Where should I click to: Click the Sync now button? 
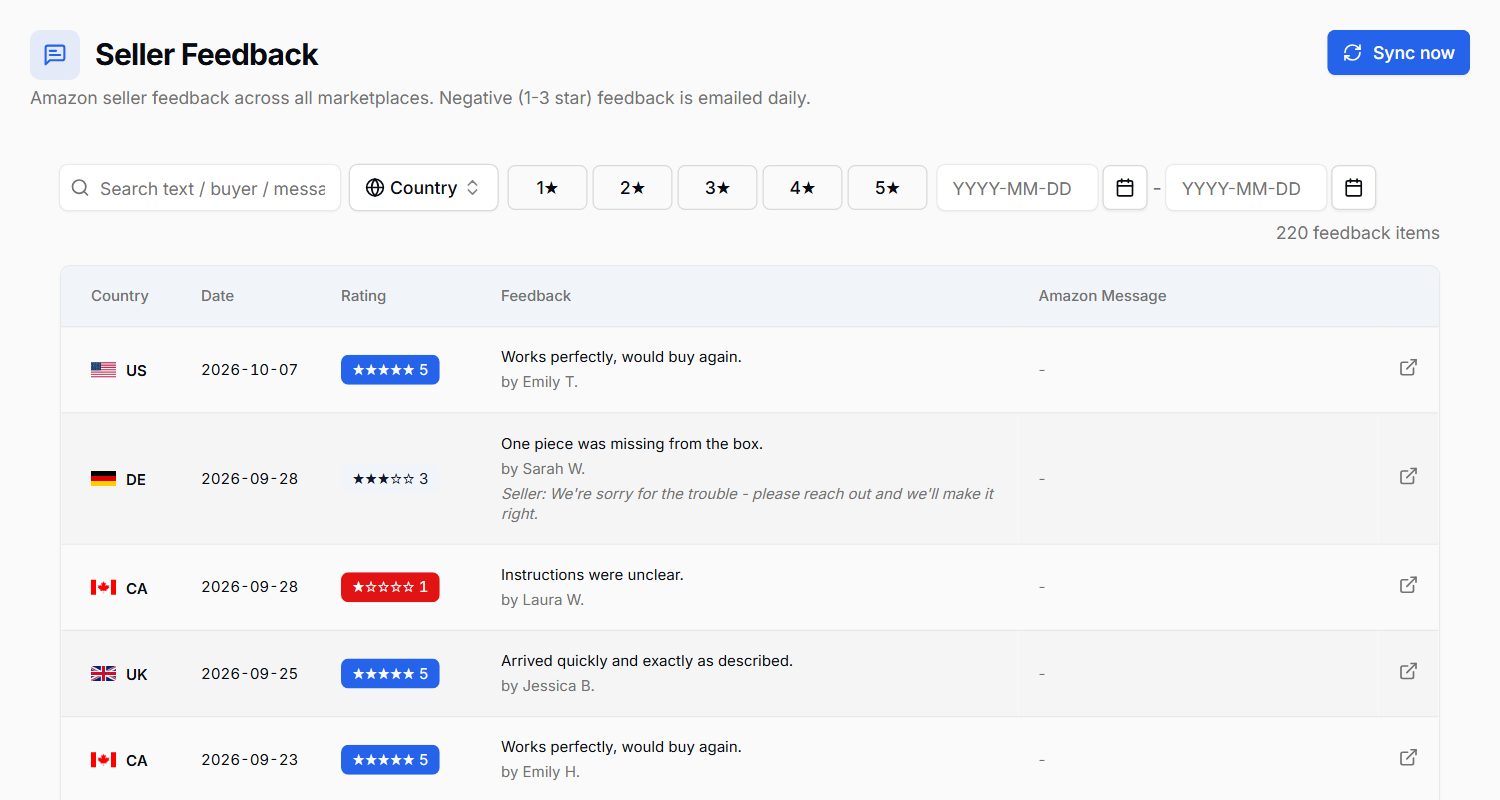click(x=1398, y=53)
